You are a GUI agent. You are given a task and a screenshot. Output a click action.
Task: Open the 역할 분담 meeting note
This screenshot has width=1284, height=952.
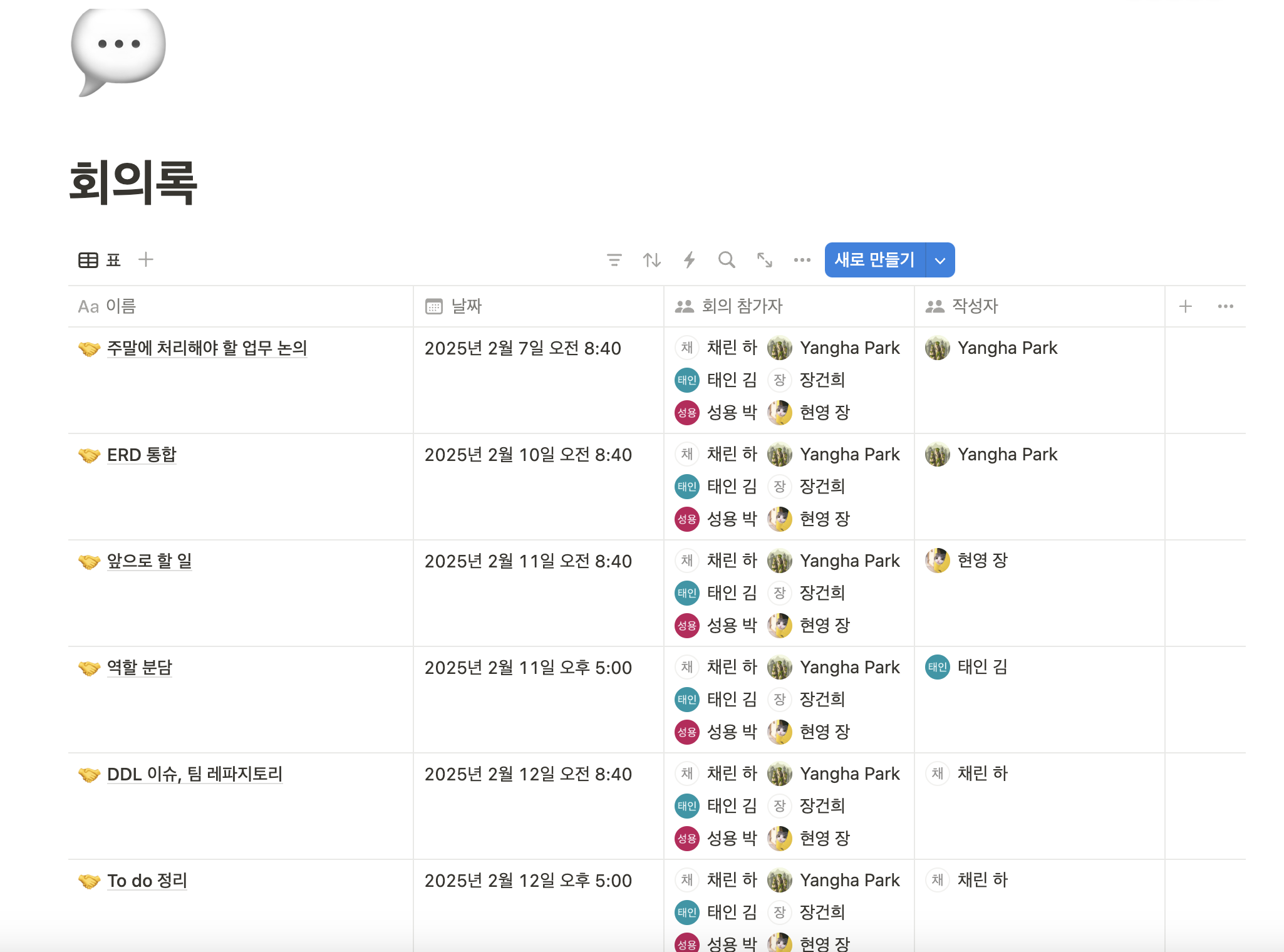tap(139, 668)
